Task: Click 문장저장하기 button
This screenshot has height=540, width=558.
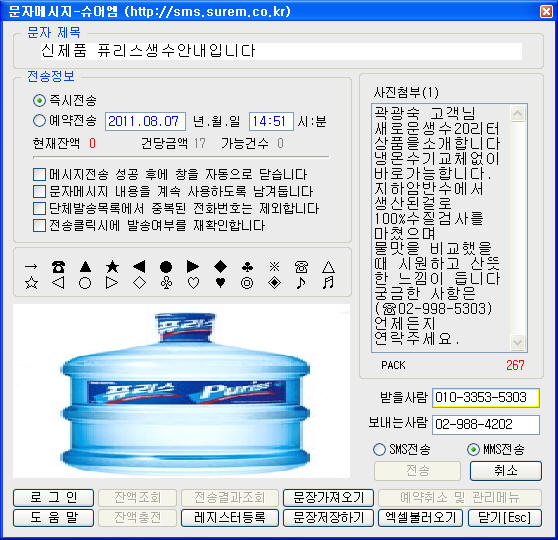Action: 328,518
